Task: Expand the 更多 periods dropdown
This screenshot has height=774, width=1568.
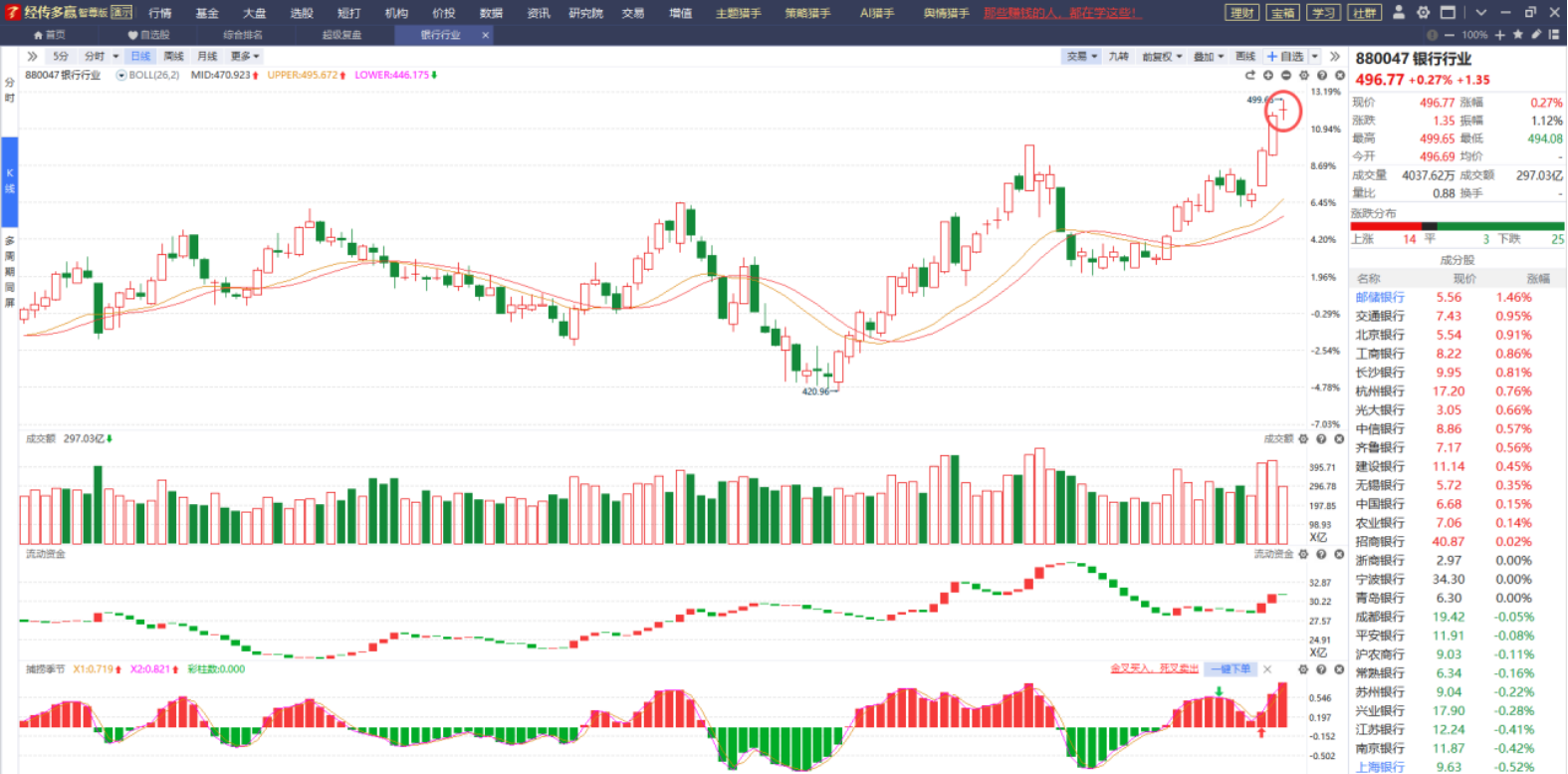Action: tap(245, 56)
